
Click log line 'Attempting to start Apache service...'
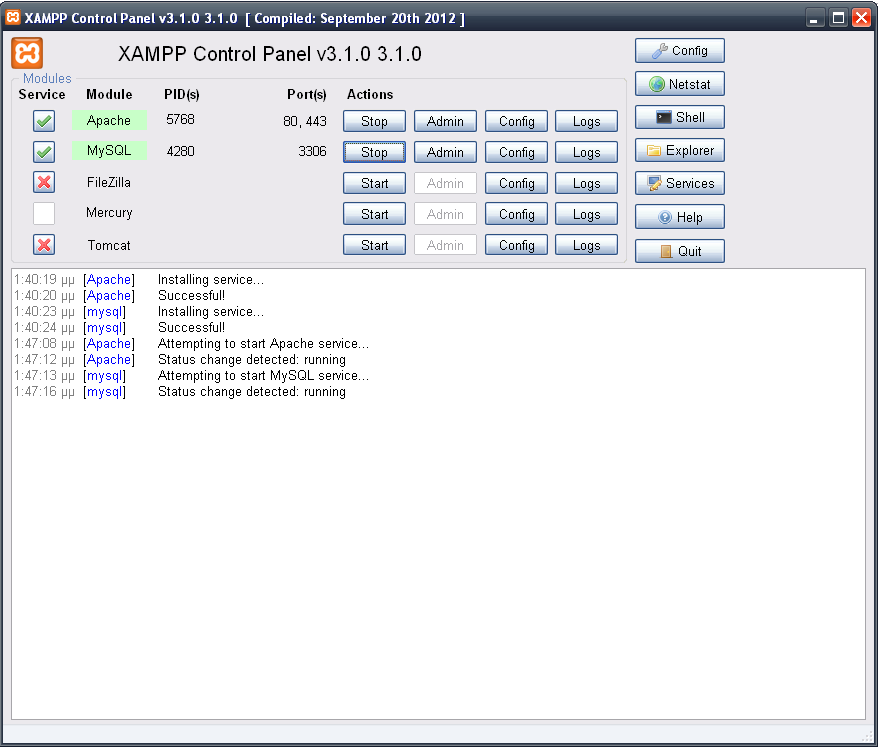point(263,343)
